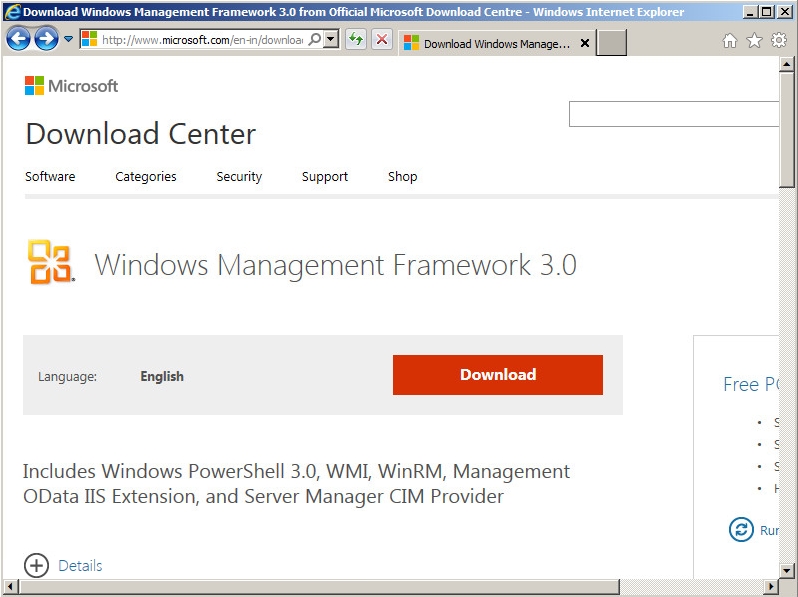The height and width of the screenshot is (597, 798).
Task: Click the address bar URL field
Action: pyautogui.click(x=202, y=40)
